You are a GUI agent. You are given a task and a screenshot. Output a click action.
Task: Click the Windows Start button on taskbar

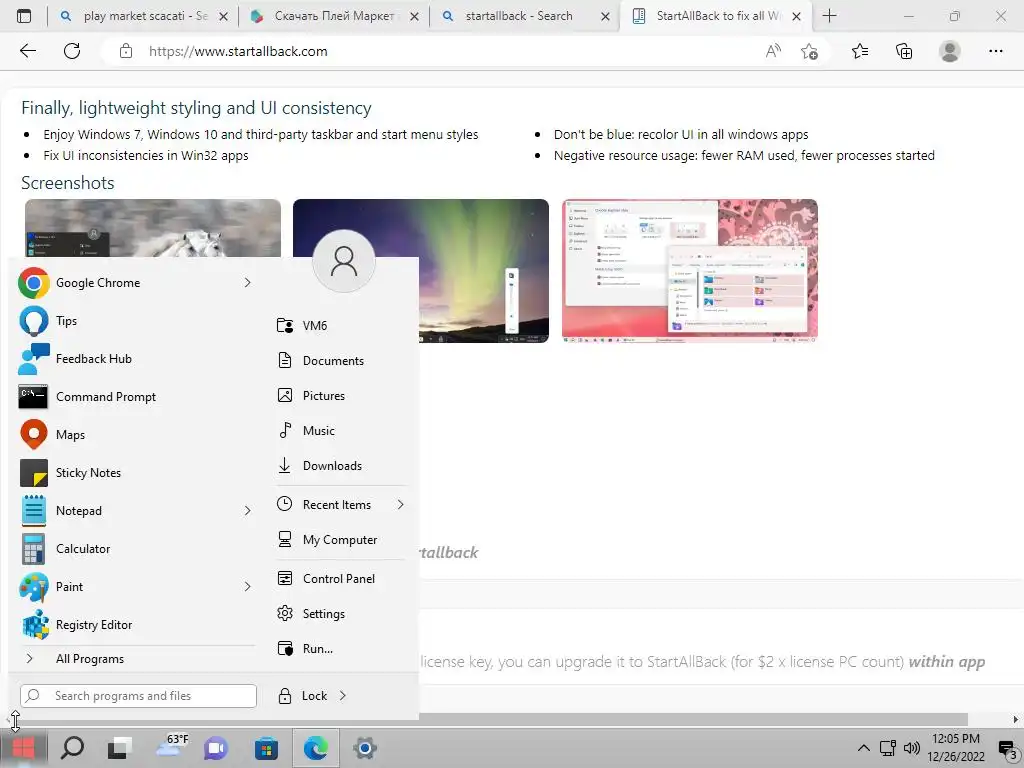(x=23, y=748)
